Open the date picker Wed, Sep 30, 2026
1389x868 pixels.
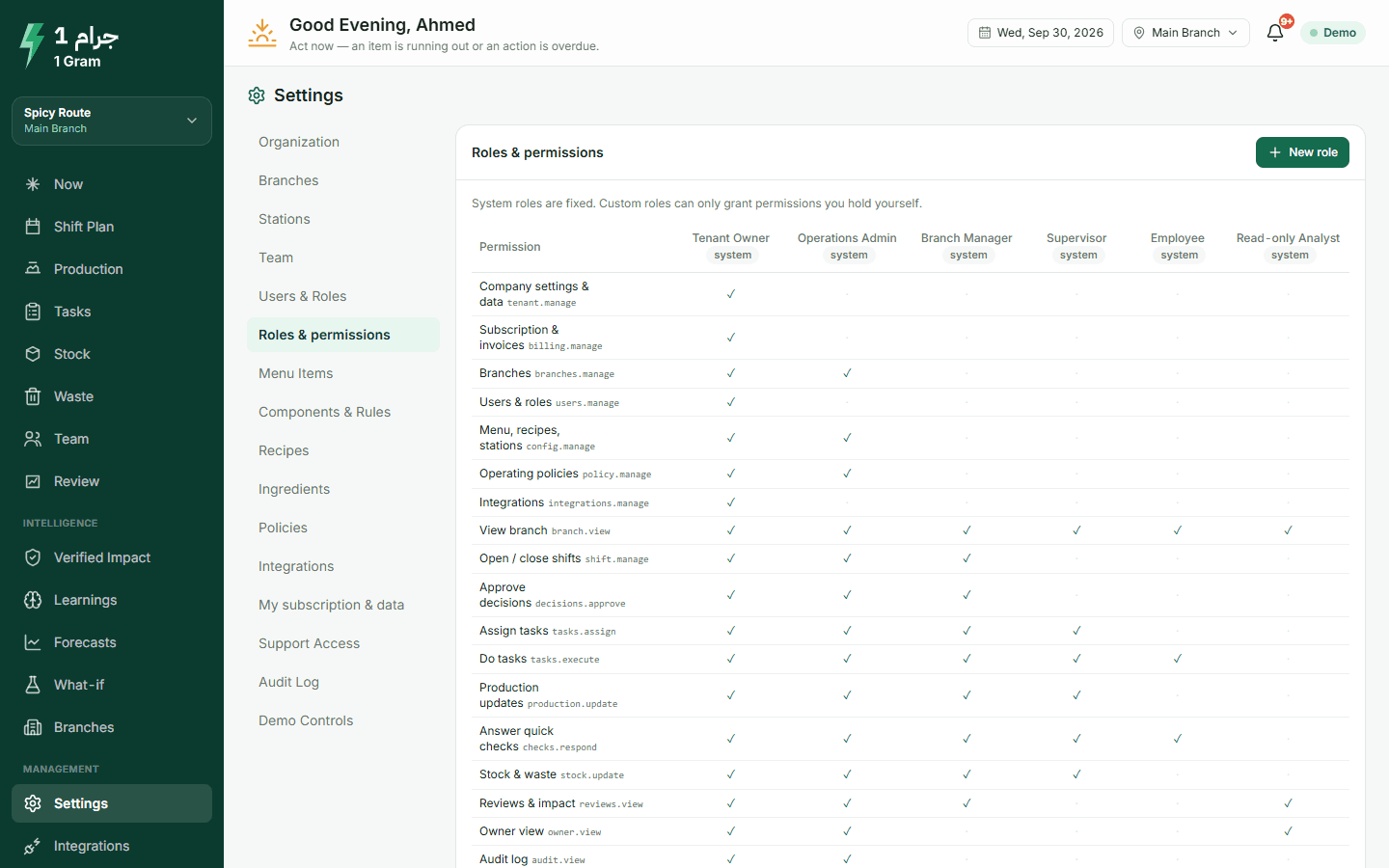1041,33
